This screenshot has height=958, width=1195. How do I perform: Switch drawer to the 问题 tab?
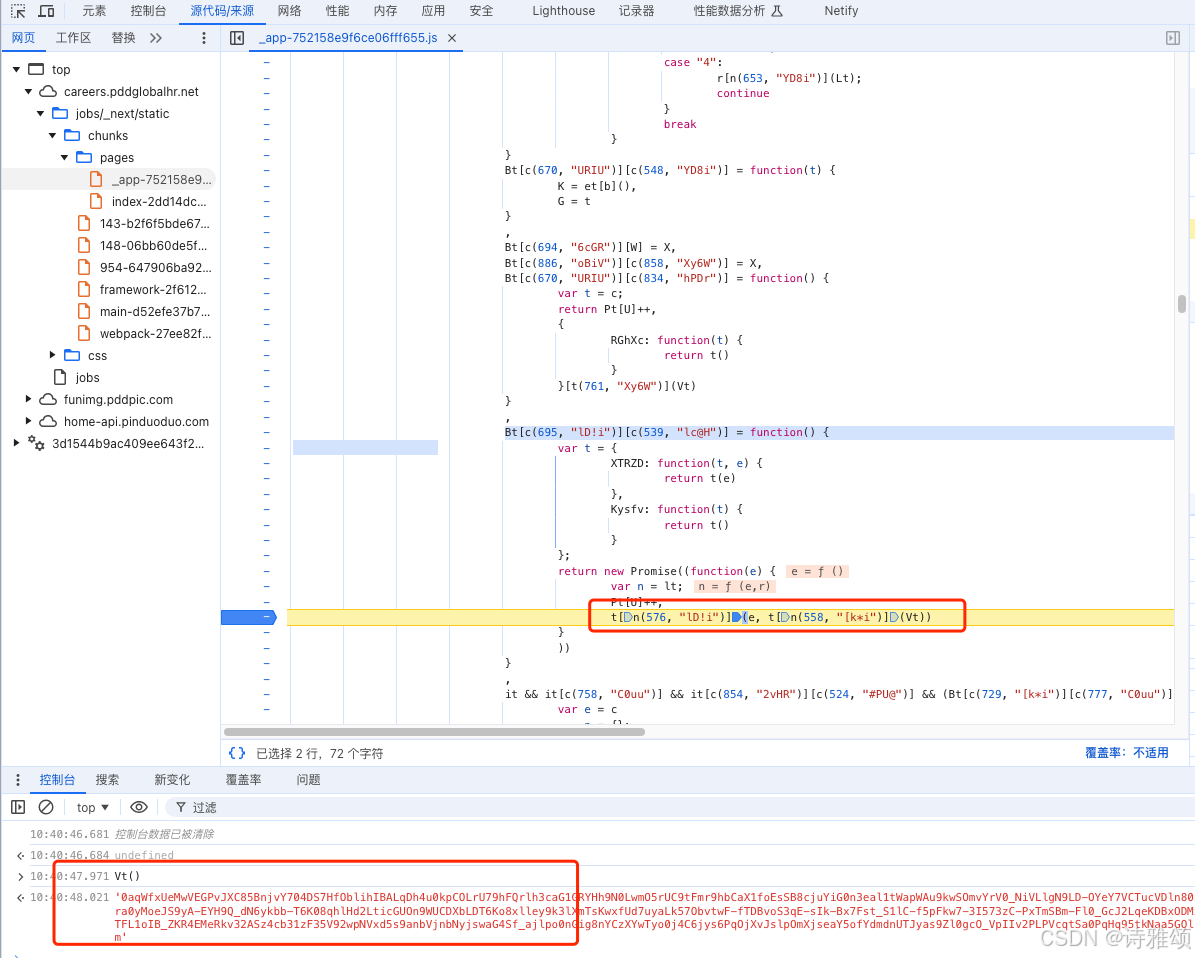pos(309,780)
